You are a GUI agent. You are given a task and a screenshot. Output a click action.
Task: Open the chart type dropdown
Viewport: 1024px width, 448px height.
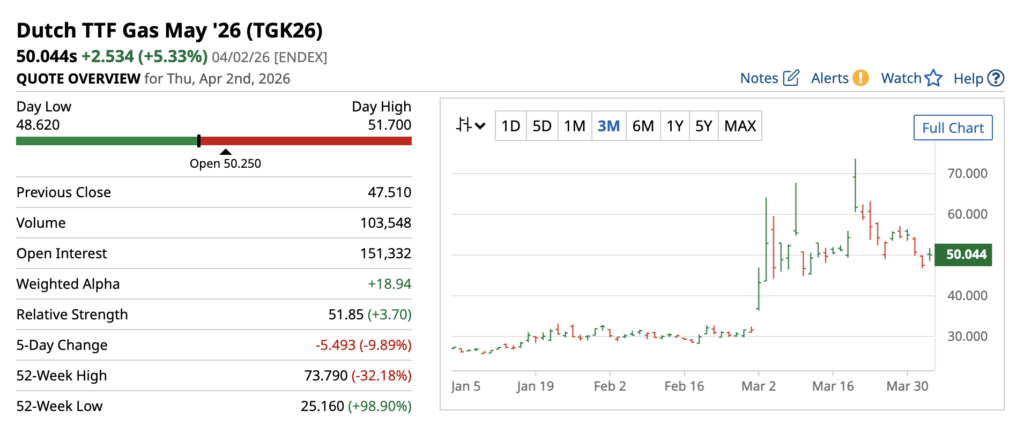click(470, 126)
